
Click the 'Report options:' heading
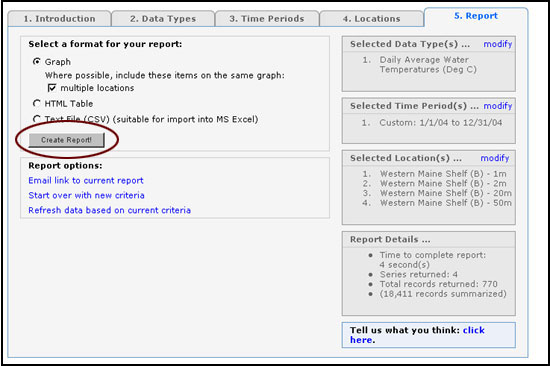[x=65, y=166]
